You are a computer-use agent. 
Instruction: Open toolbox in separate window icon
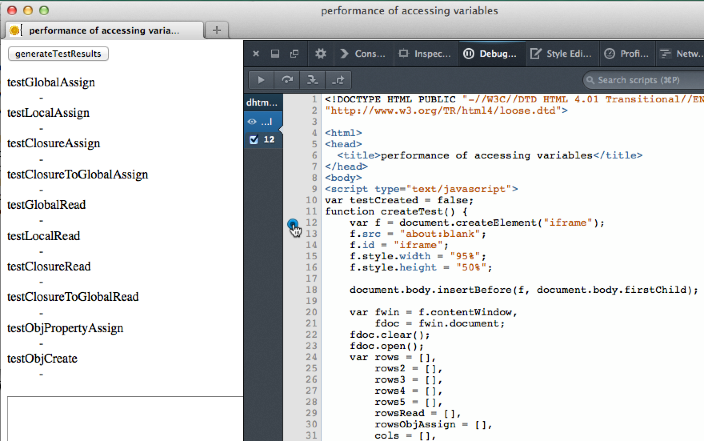[294, 54]
